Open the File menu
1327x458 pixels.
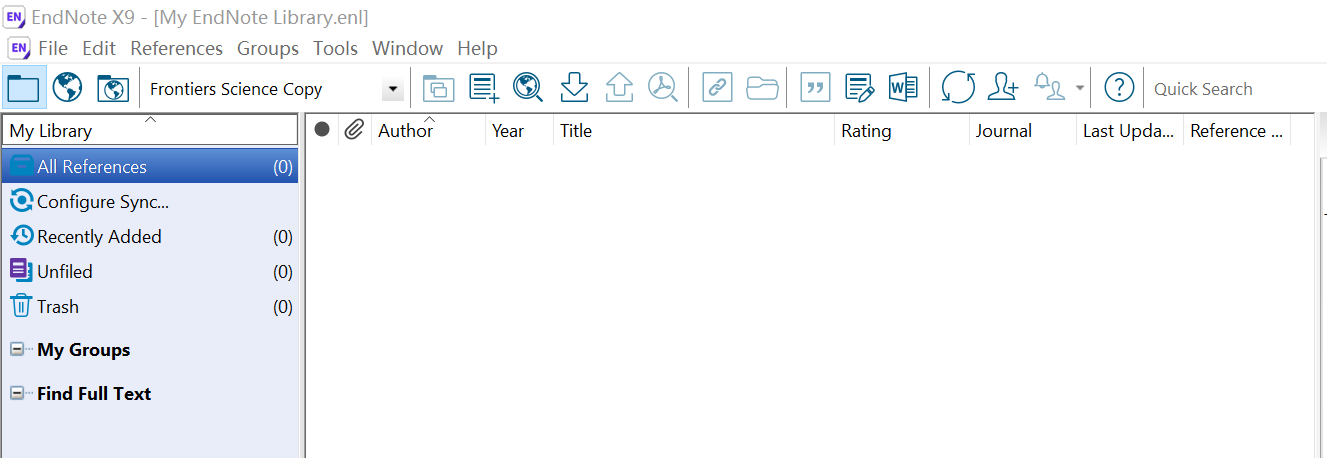click(x=53, y=48)
